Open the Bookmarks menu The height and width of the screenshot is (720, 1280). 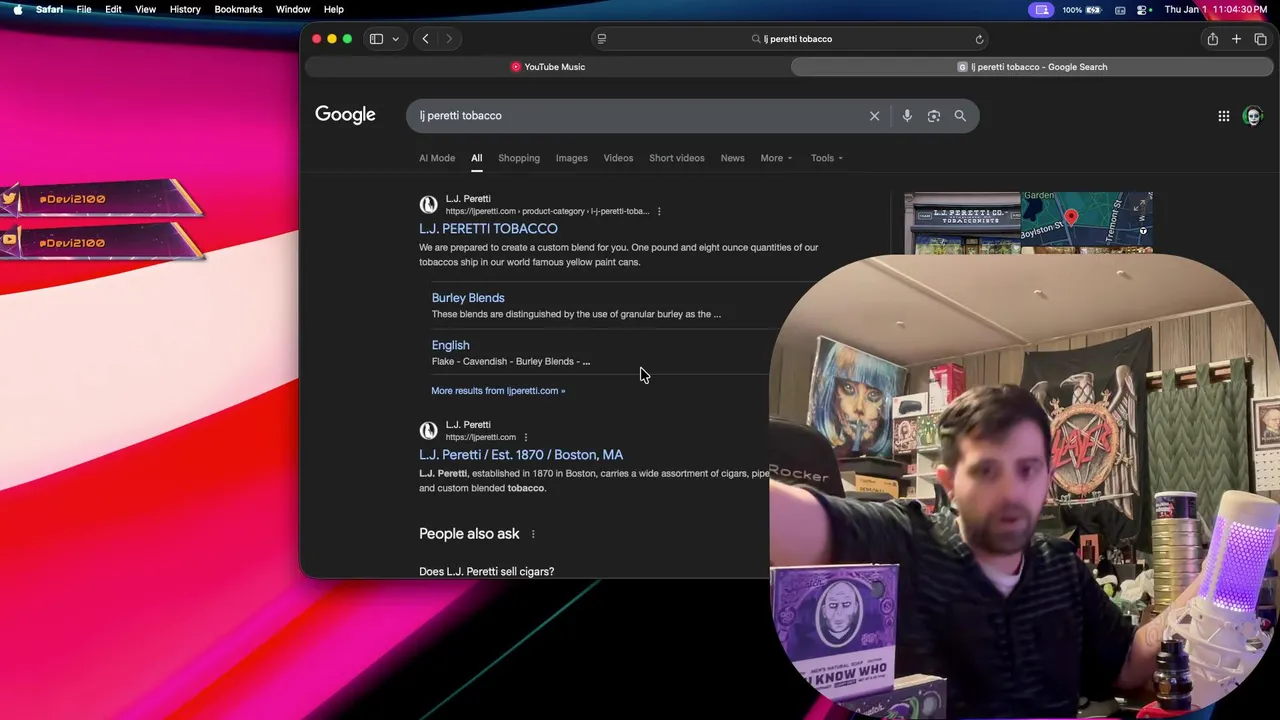point(238,9)
